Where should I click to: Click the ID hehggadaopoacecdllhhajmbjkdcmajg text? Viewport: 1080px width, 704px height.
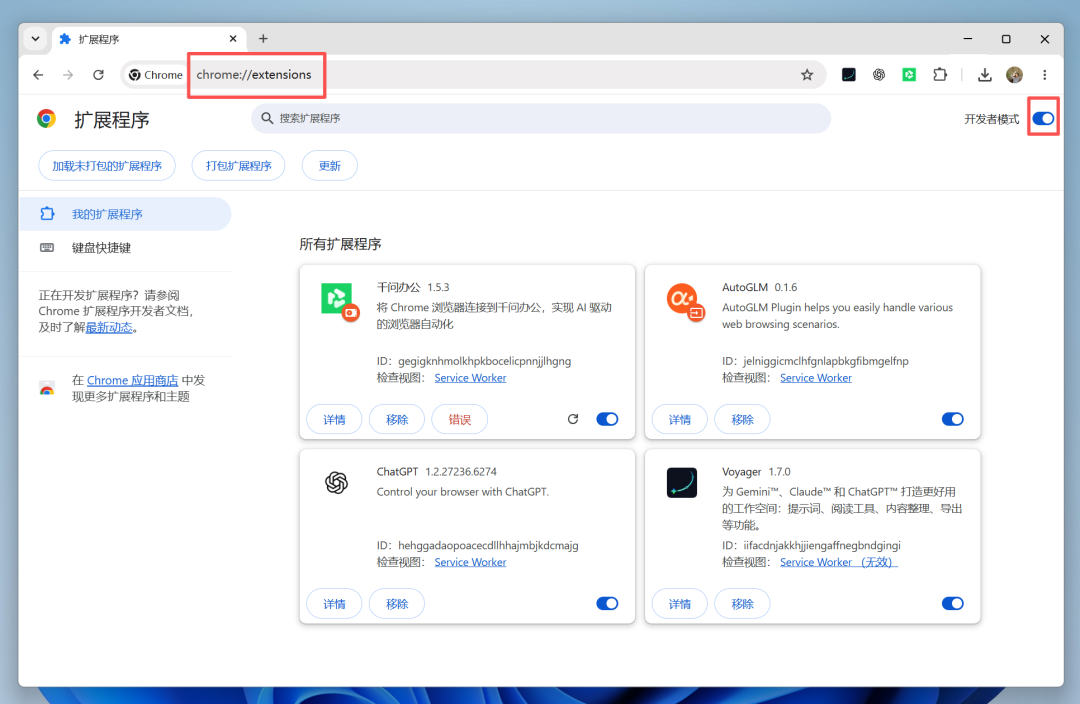coord(477,546)
